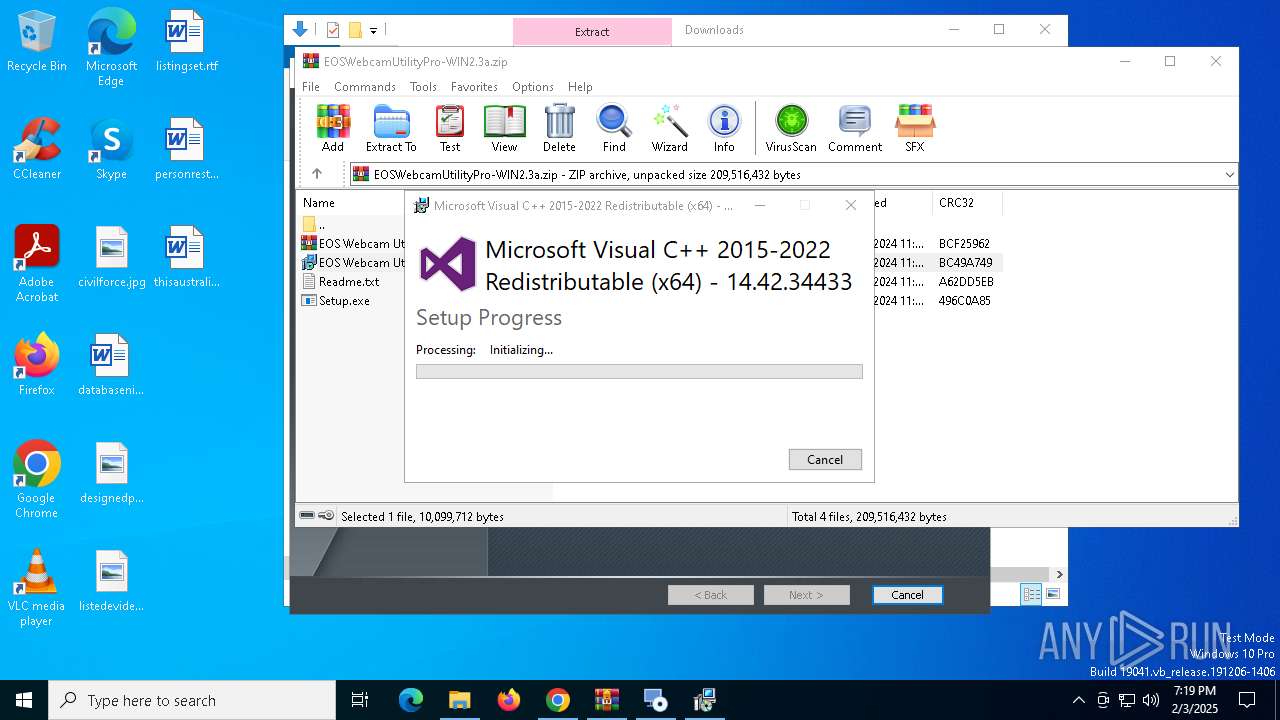This screenshot has height=720, width=1280.
Task: Click the Windows Start button
Action: 24,700
